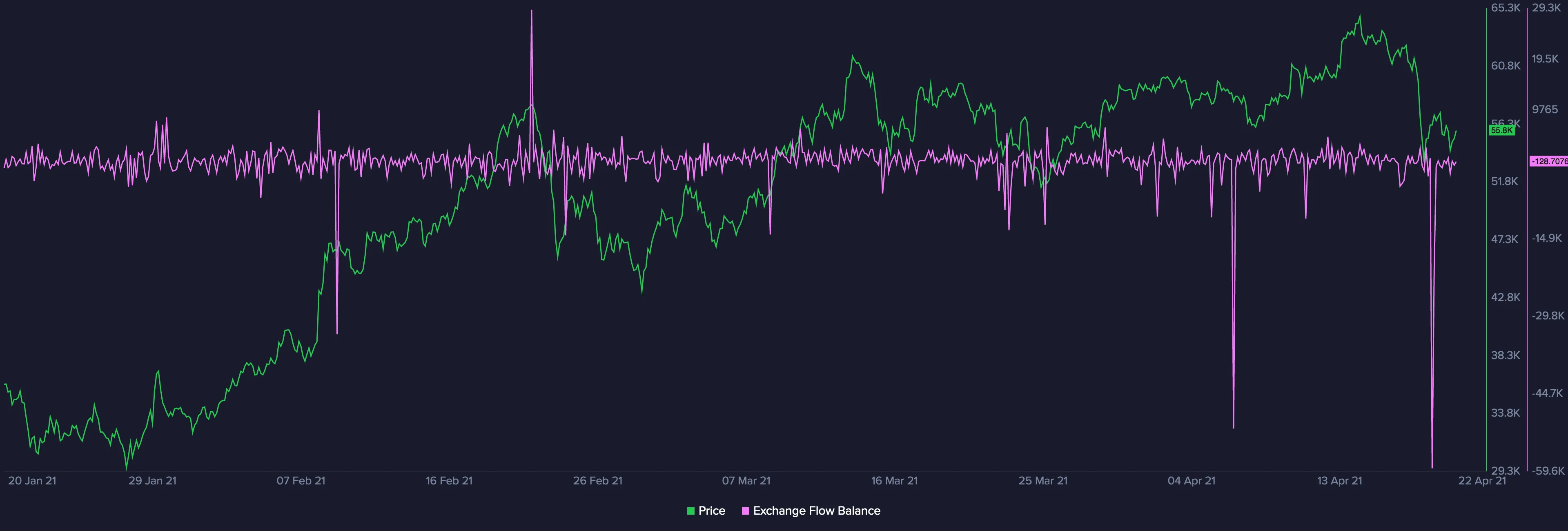Image resolution: width=1568 pixels, height=531 pixels.
Task: Click the -59.6K flow axis label
Action: (x=1548, y=471)
